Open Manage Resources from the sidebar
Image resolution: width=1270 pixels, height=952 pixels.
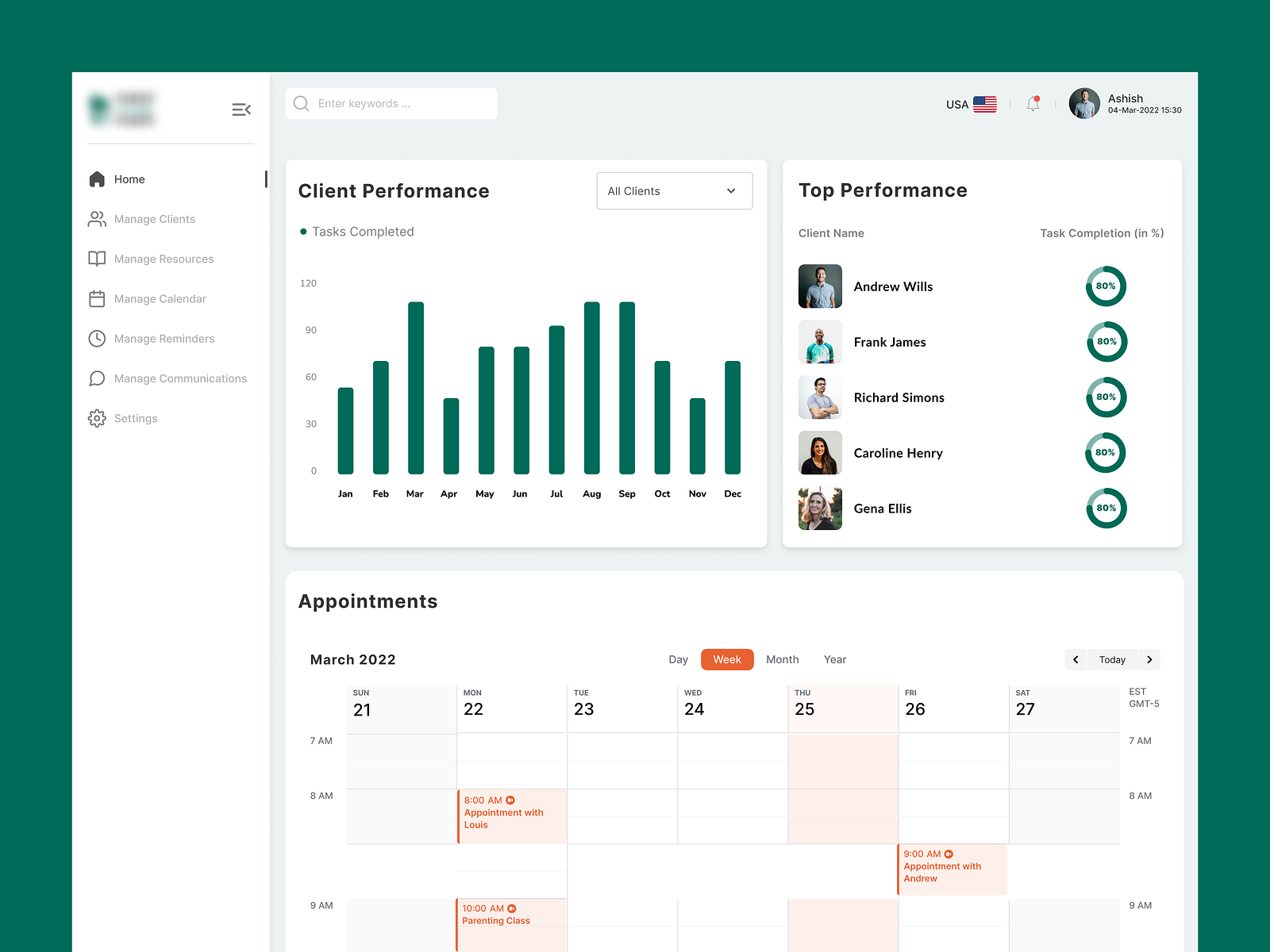[163, 259]
